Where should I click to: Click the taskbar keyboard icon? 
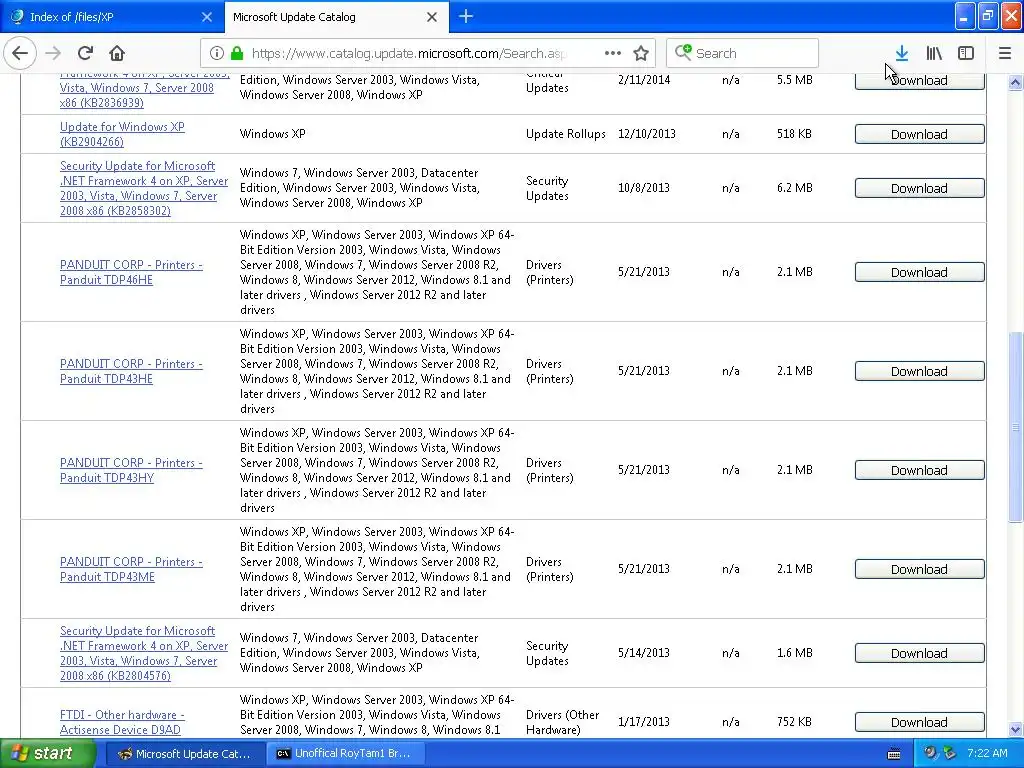894,754
